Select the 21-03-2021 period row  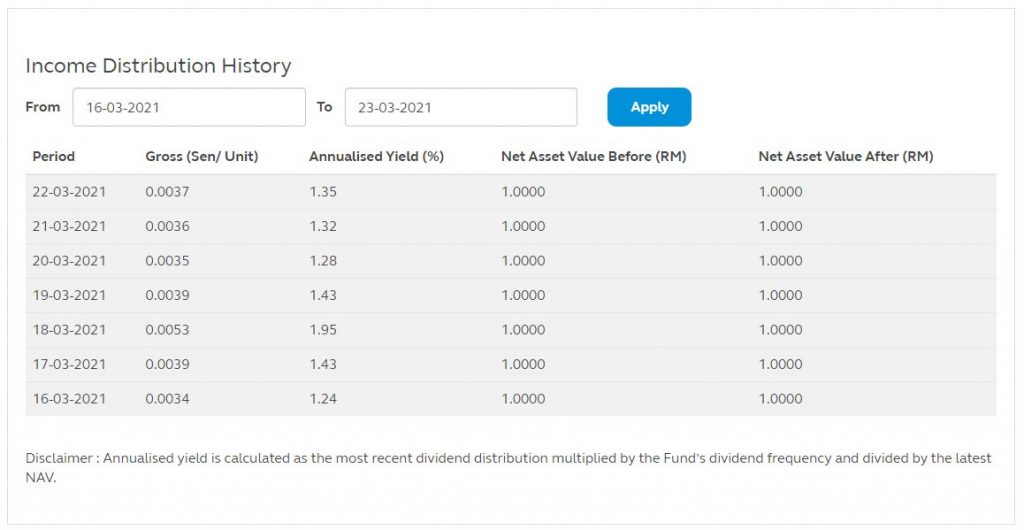[x=511, y=226]
